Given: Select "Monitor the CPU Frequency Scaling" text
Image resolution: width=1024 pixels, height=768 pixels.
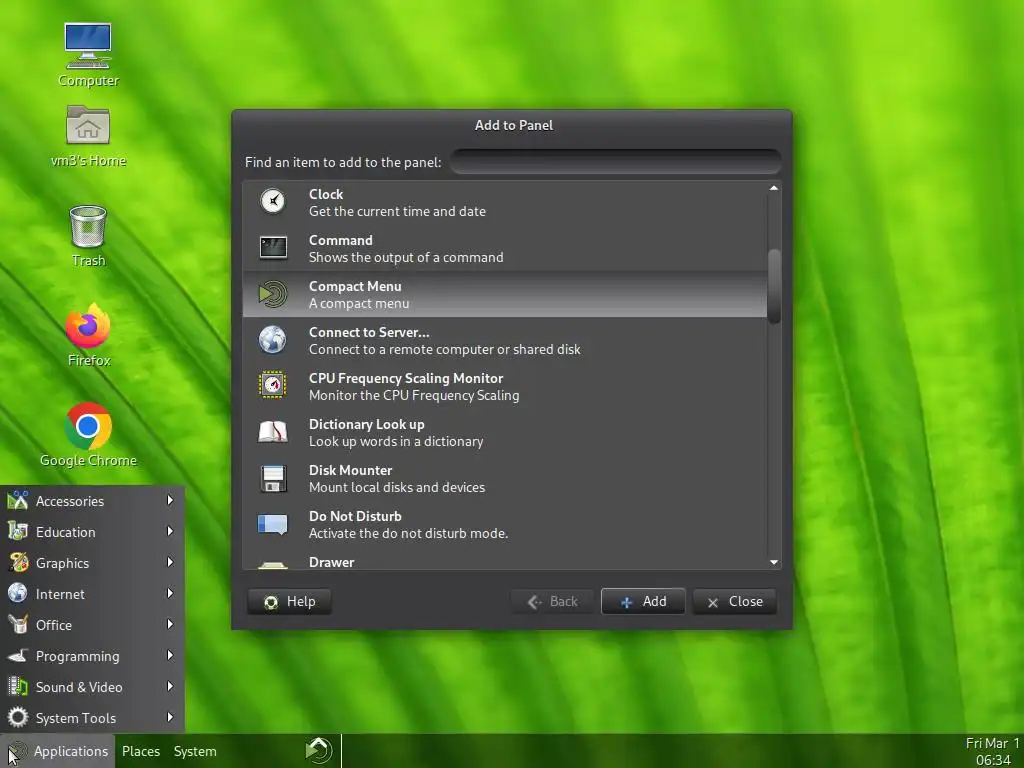Looking at the screenshot, I should click(414, 396).
